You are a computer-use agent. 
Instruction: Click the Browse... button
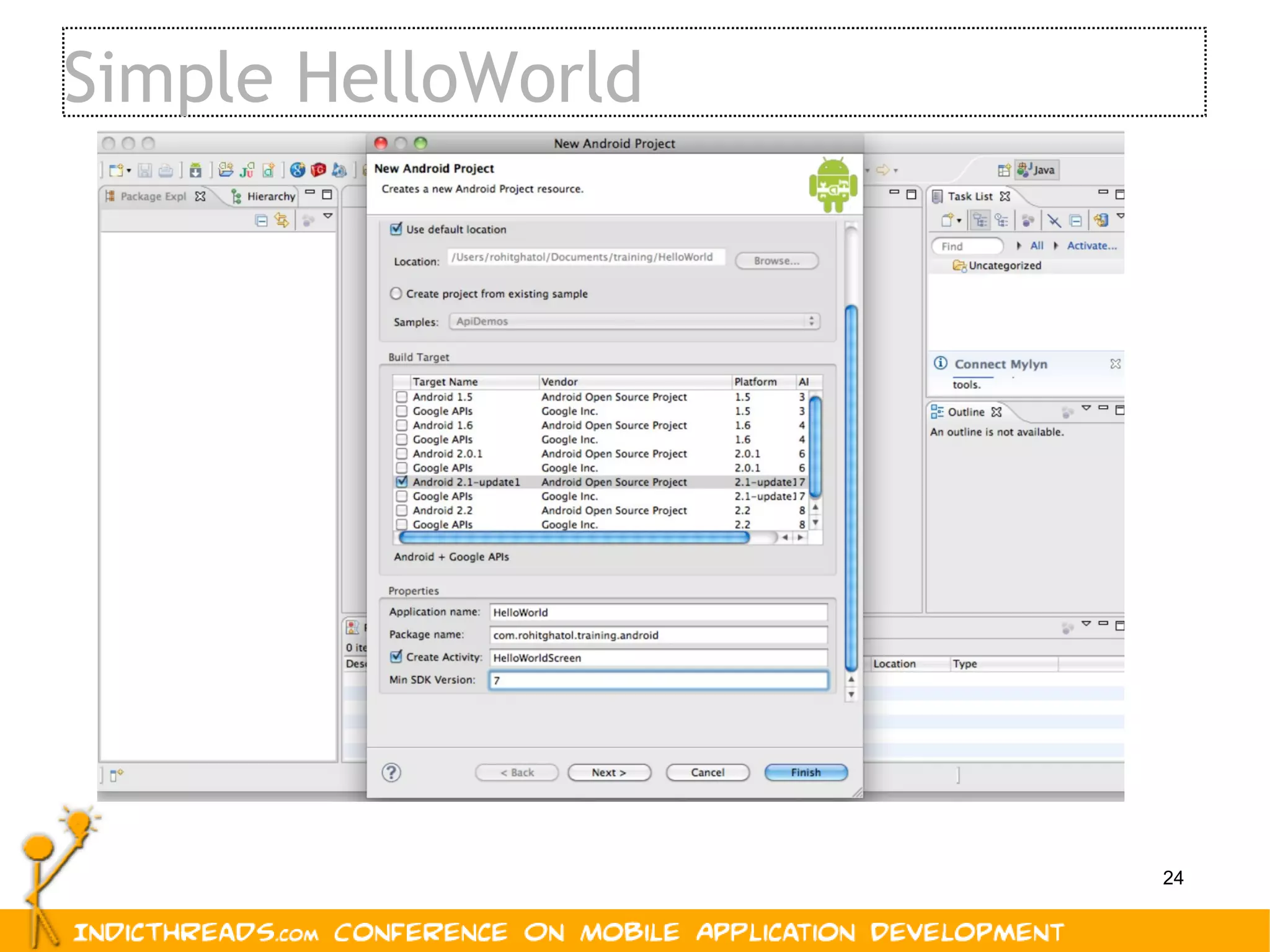776,260
